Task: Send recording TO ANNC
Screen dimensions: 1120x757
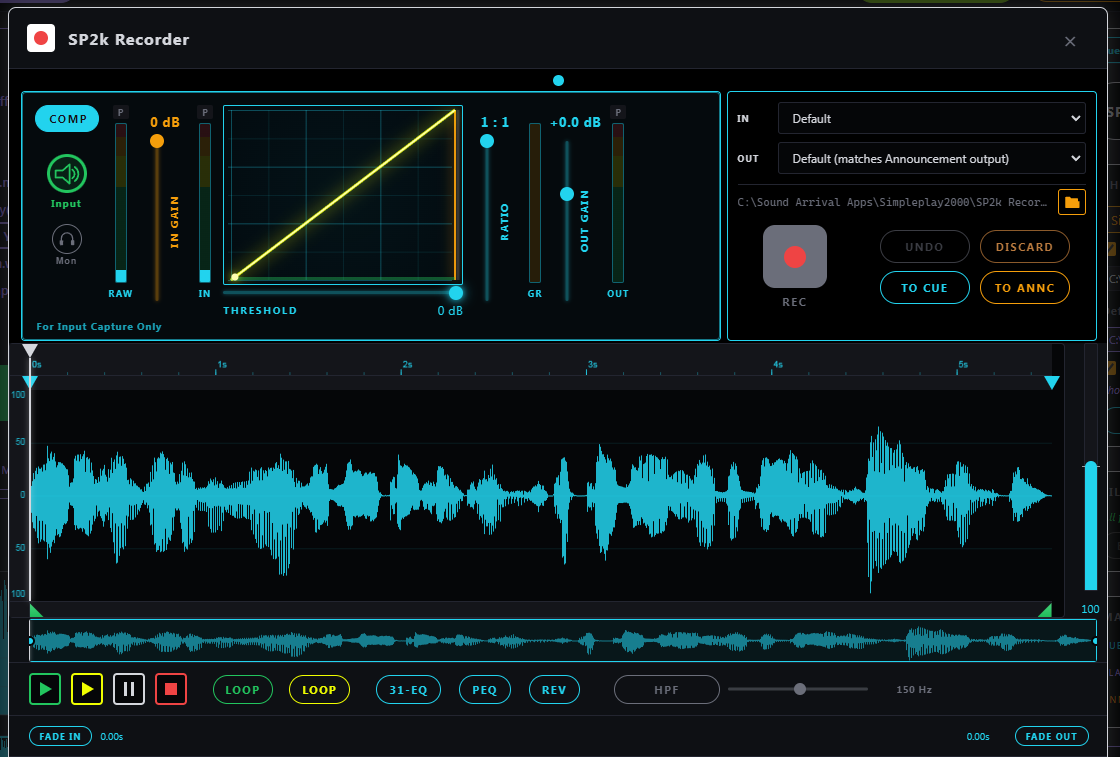Action: tap(1024, 288)
